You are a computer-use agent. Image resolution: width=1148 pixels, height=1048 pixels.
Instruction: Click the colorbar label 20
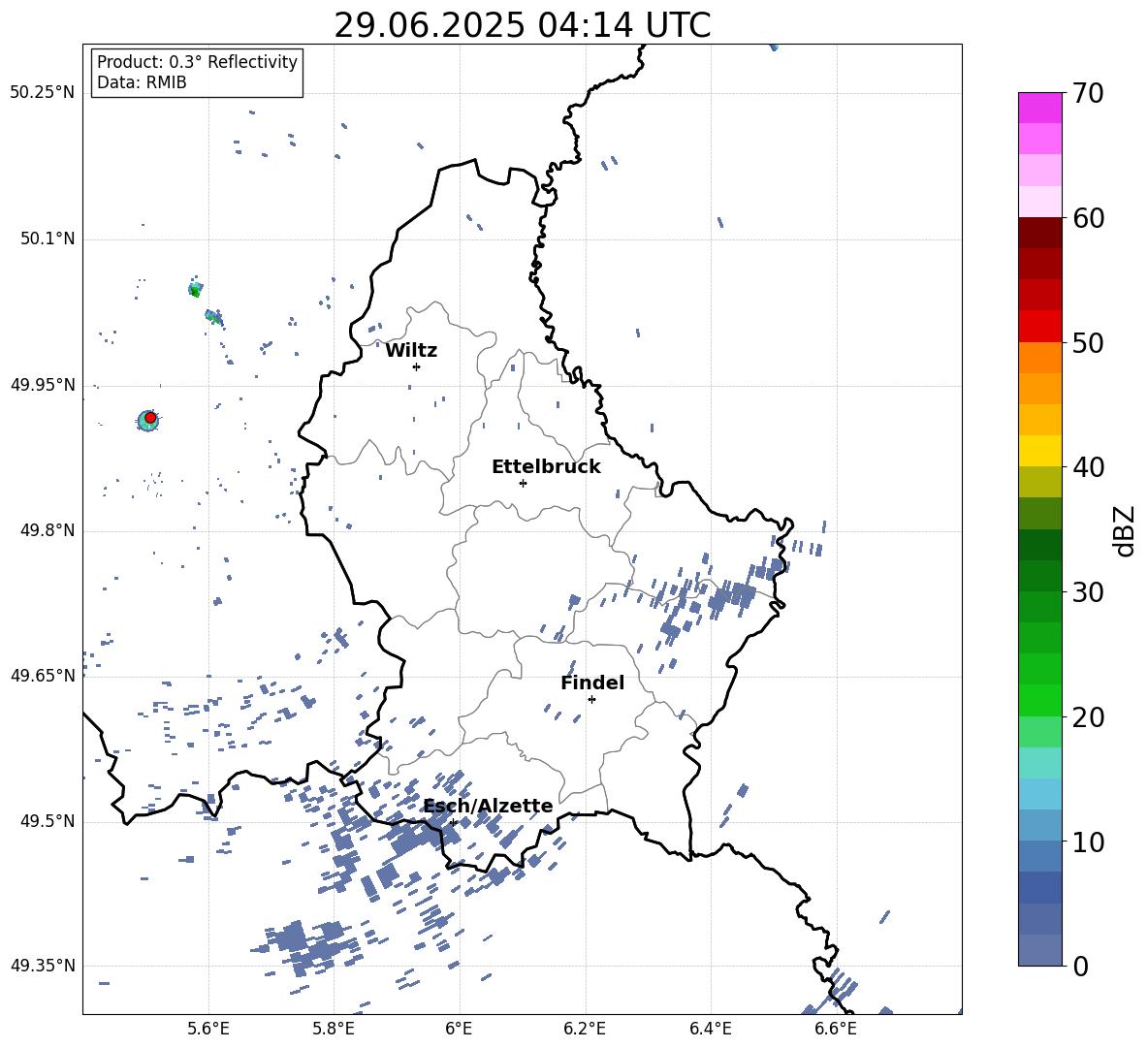pos(1088,716)
